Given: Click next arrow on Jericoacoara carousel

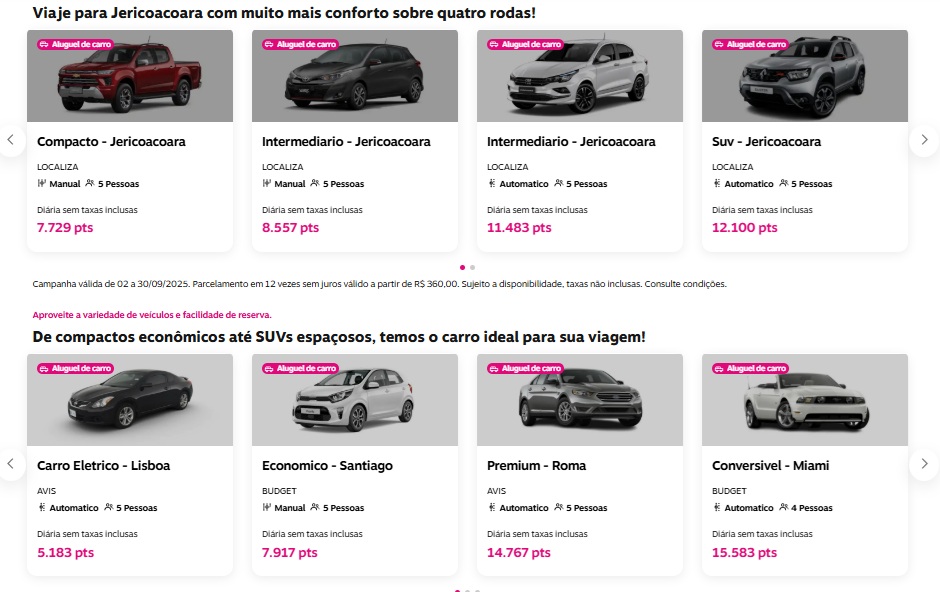Looking at the screenshot, I should [x=925, y=140].
